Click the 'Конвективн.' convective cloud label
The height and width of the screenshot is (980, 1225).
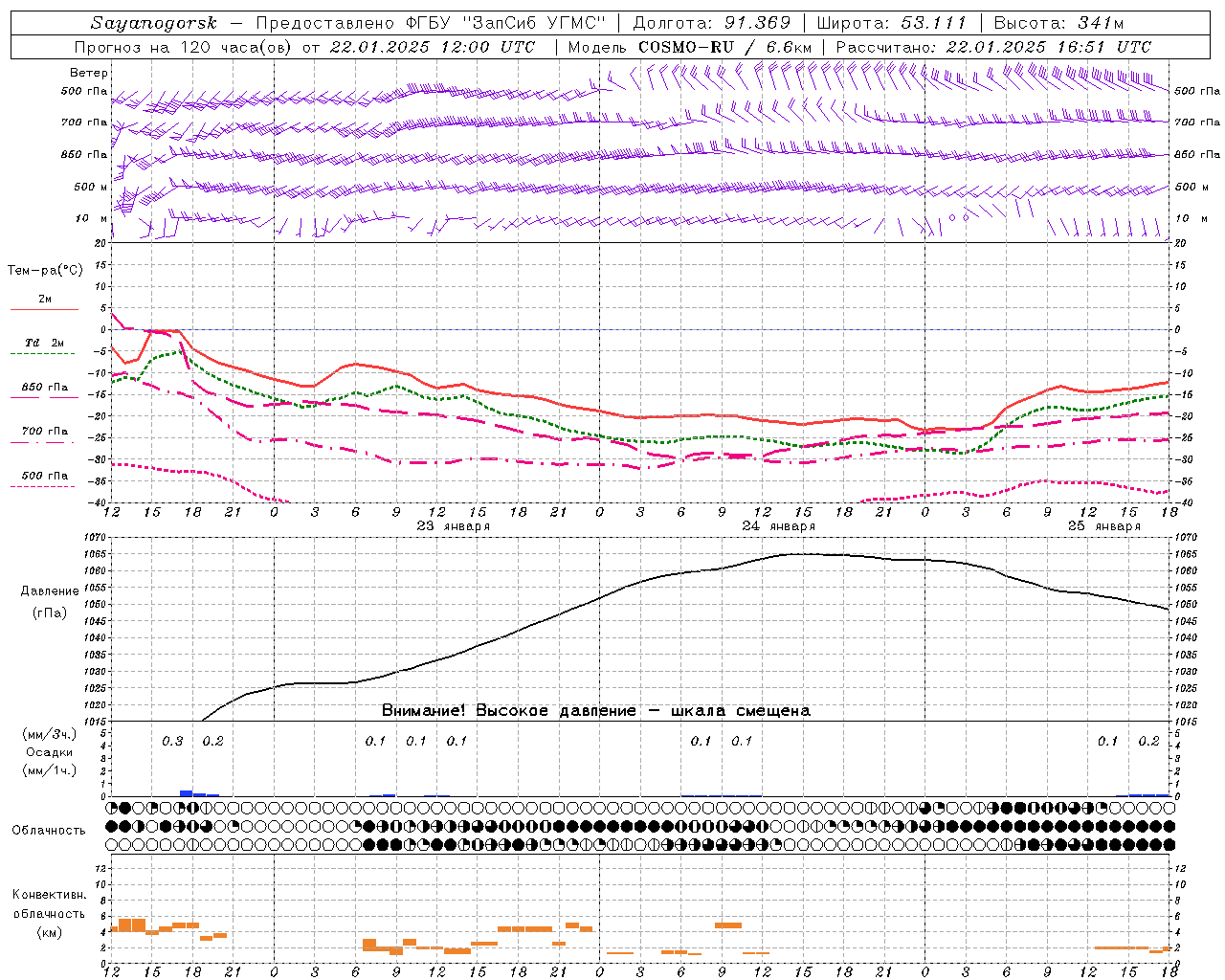50,895
